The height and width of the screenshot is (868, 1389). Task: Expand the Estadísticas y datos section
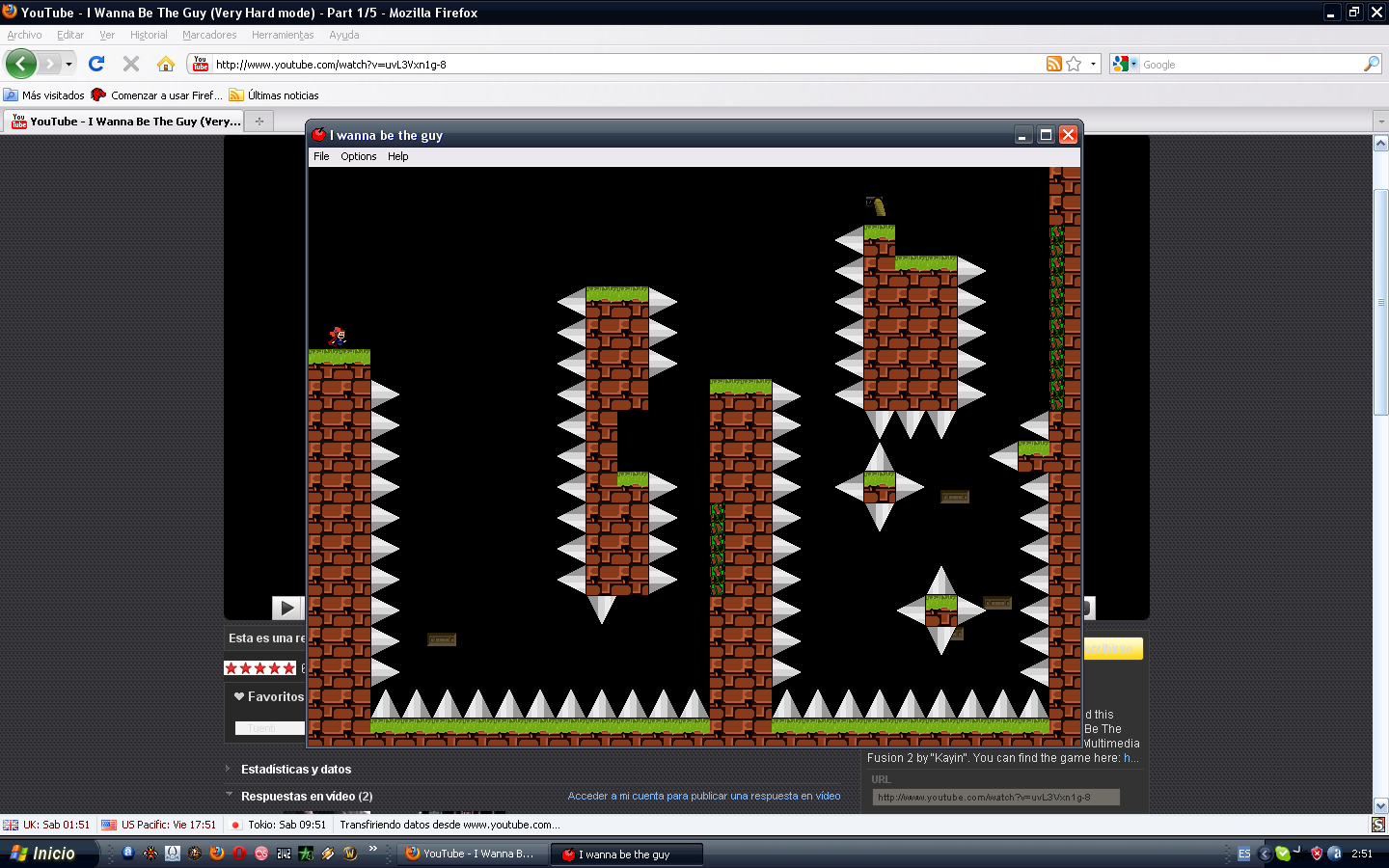point(295,770)
